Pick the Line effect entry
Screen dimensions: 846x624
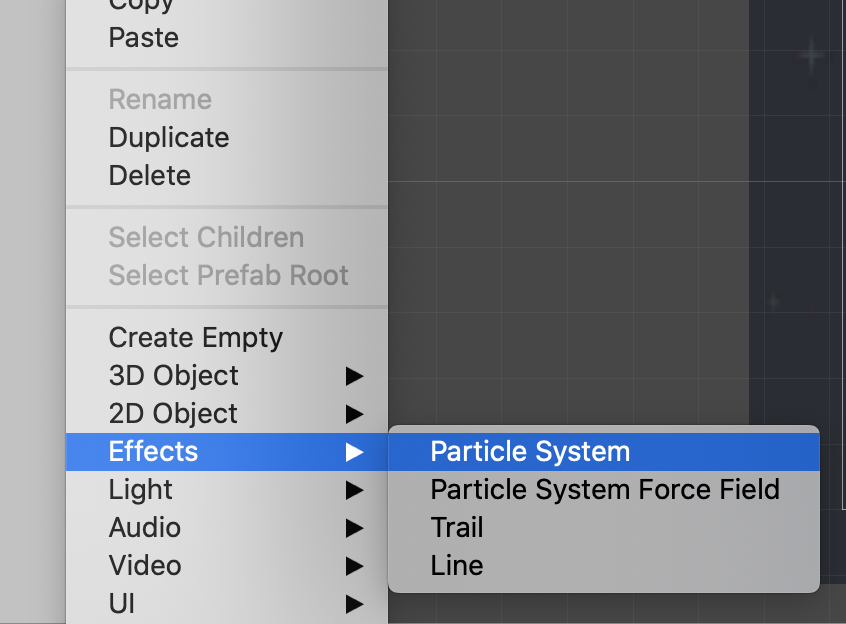(x=457, y=566)
